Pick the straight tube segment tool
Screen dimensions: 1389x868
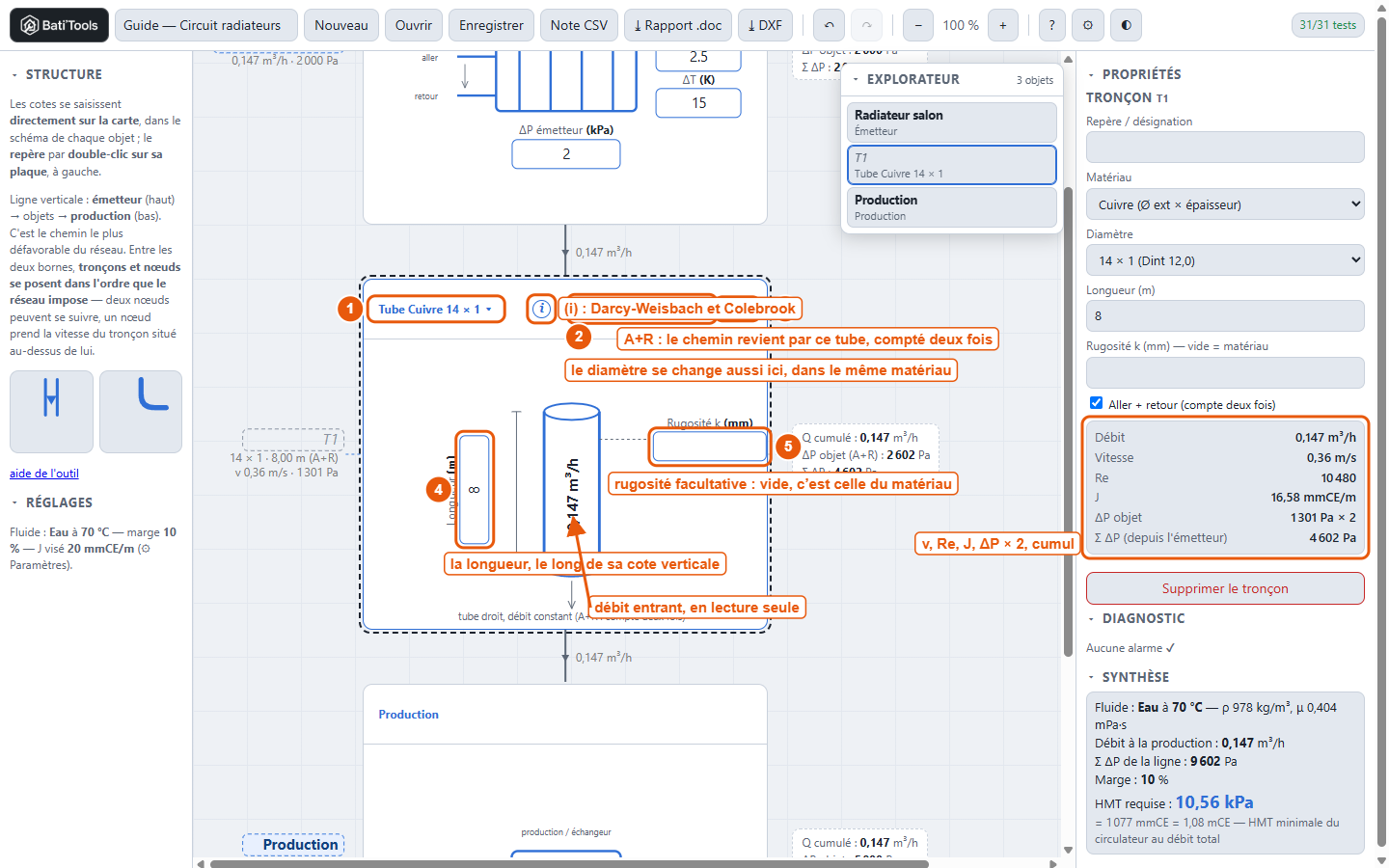coord(52,412)
